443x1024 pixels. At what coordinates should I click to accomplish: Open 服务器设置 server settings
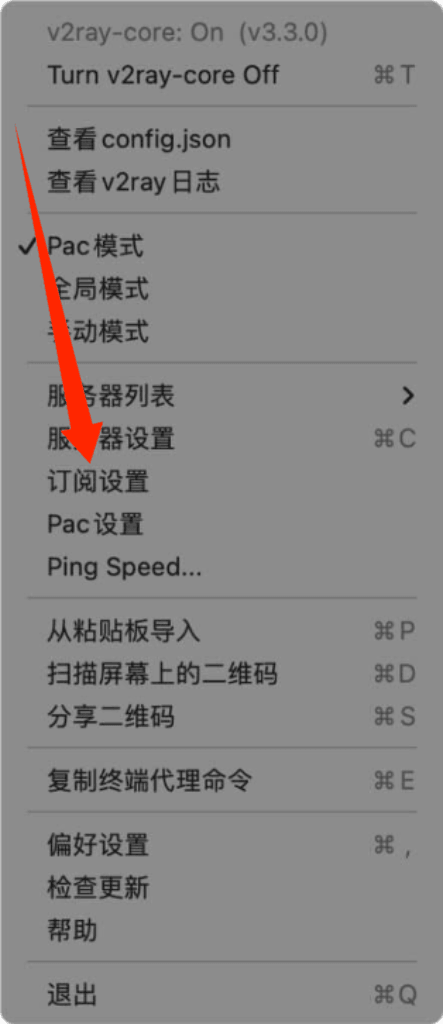(222, 438)
